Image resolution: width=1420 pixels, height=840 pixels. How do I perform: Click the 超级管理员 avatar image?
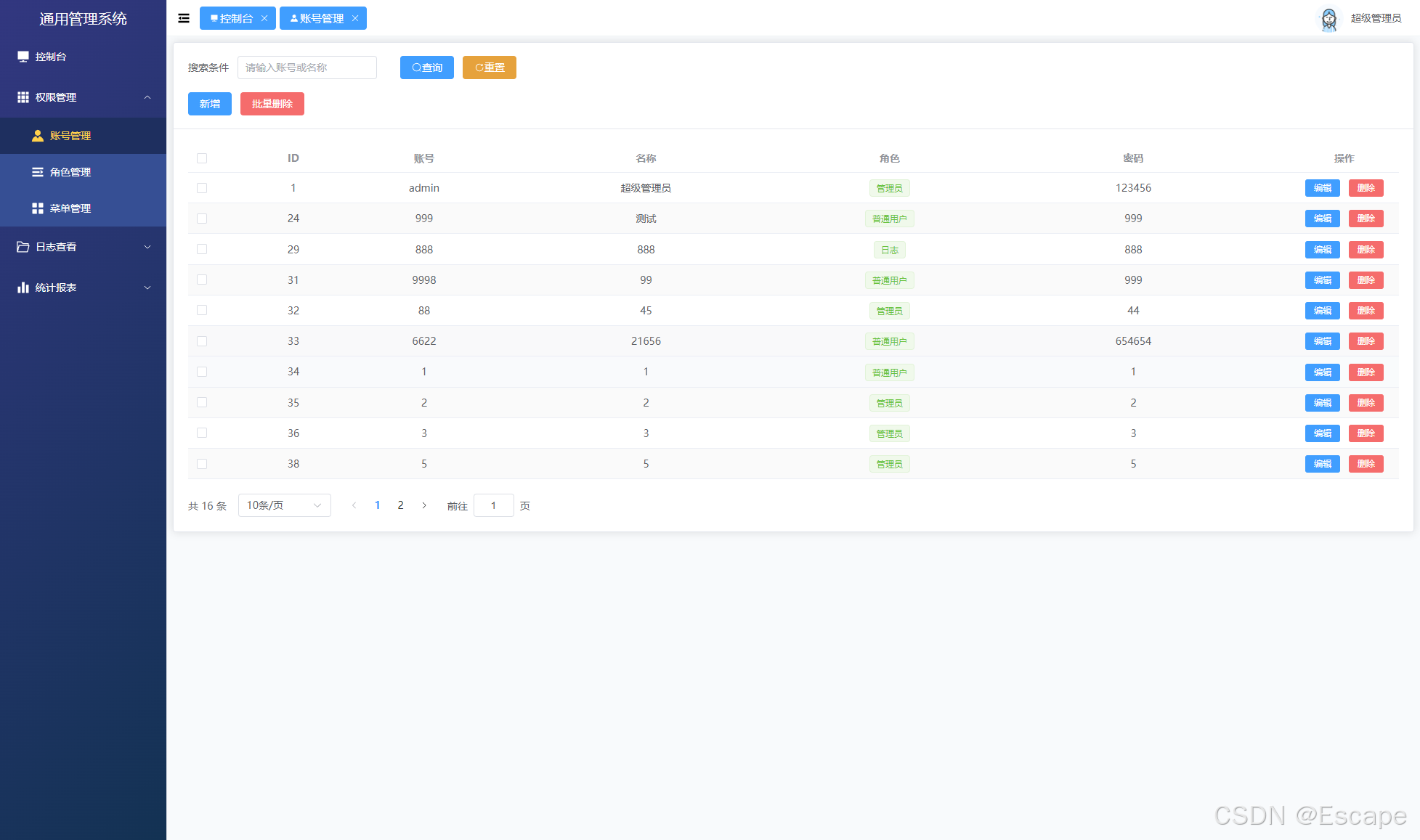(1328, 18)
